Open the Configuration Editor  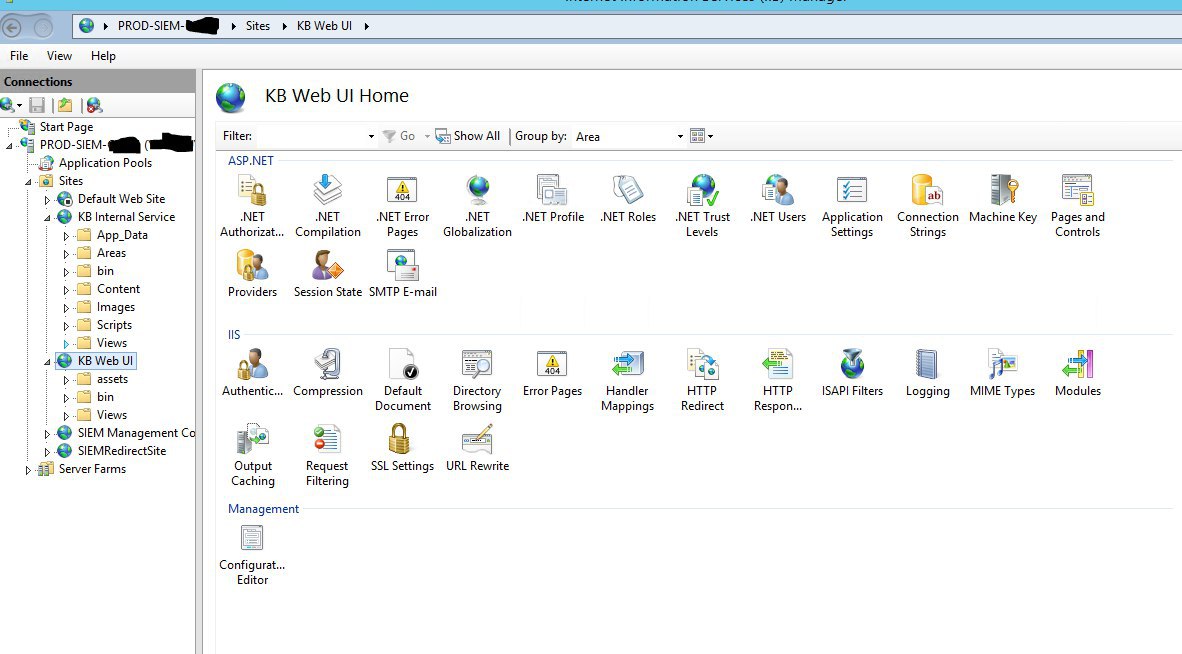click(252, 555)
